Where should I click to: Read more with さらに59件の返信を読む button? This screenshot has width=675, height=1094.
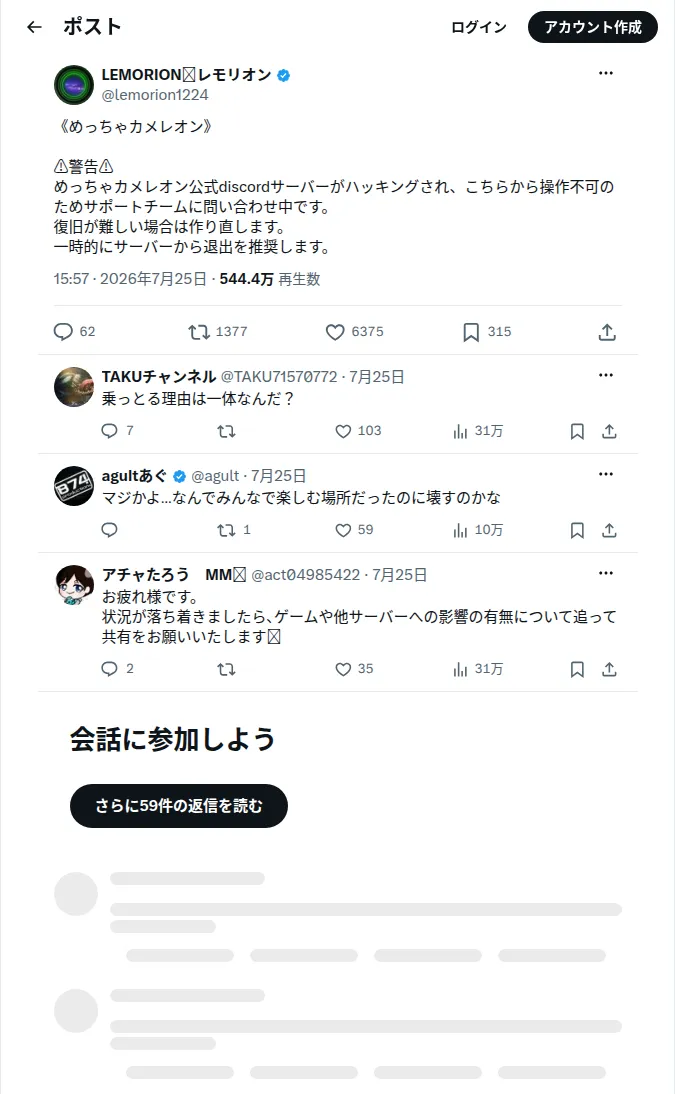click(179, 806)
